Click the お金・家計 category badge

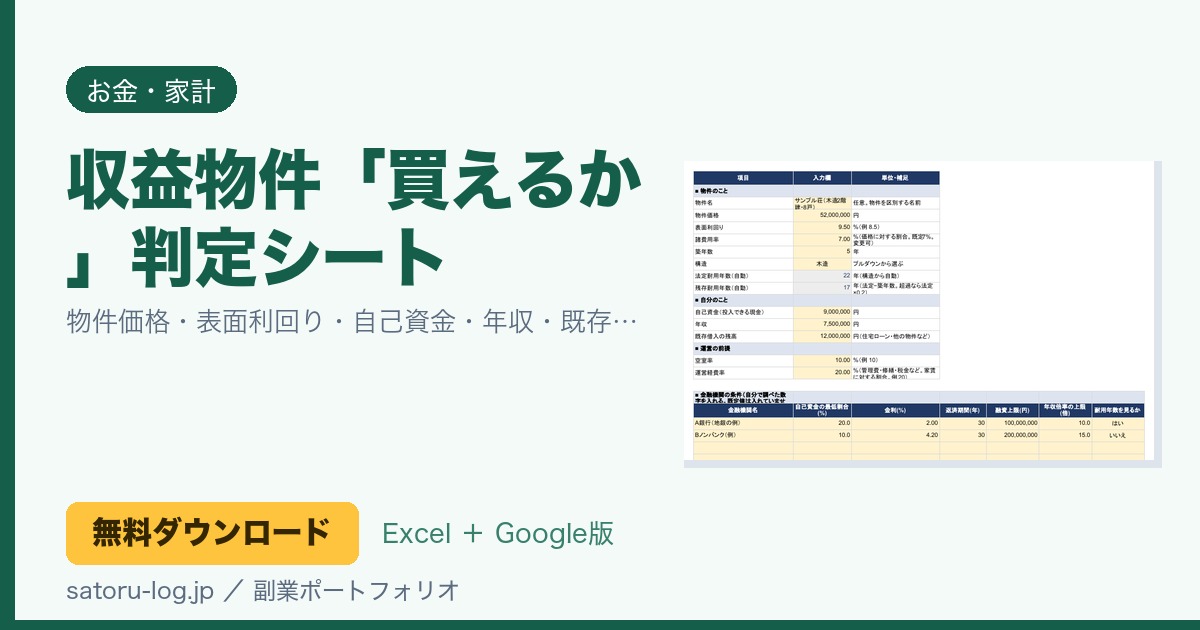(x=151, y=90)
